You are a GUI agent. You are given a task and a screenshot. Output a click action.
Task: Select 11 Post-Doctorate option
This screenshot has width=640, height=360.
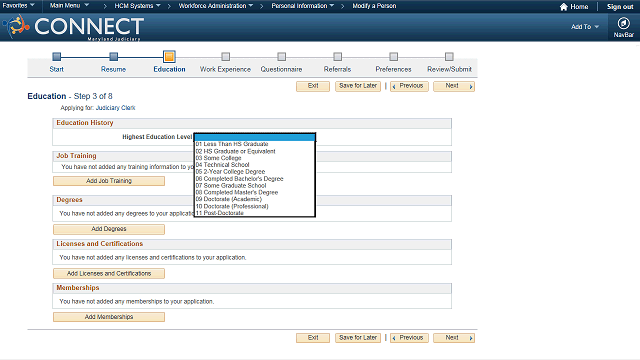255,213
